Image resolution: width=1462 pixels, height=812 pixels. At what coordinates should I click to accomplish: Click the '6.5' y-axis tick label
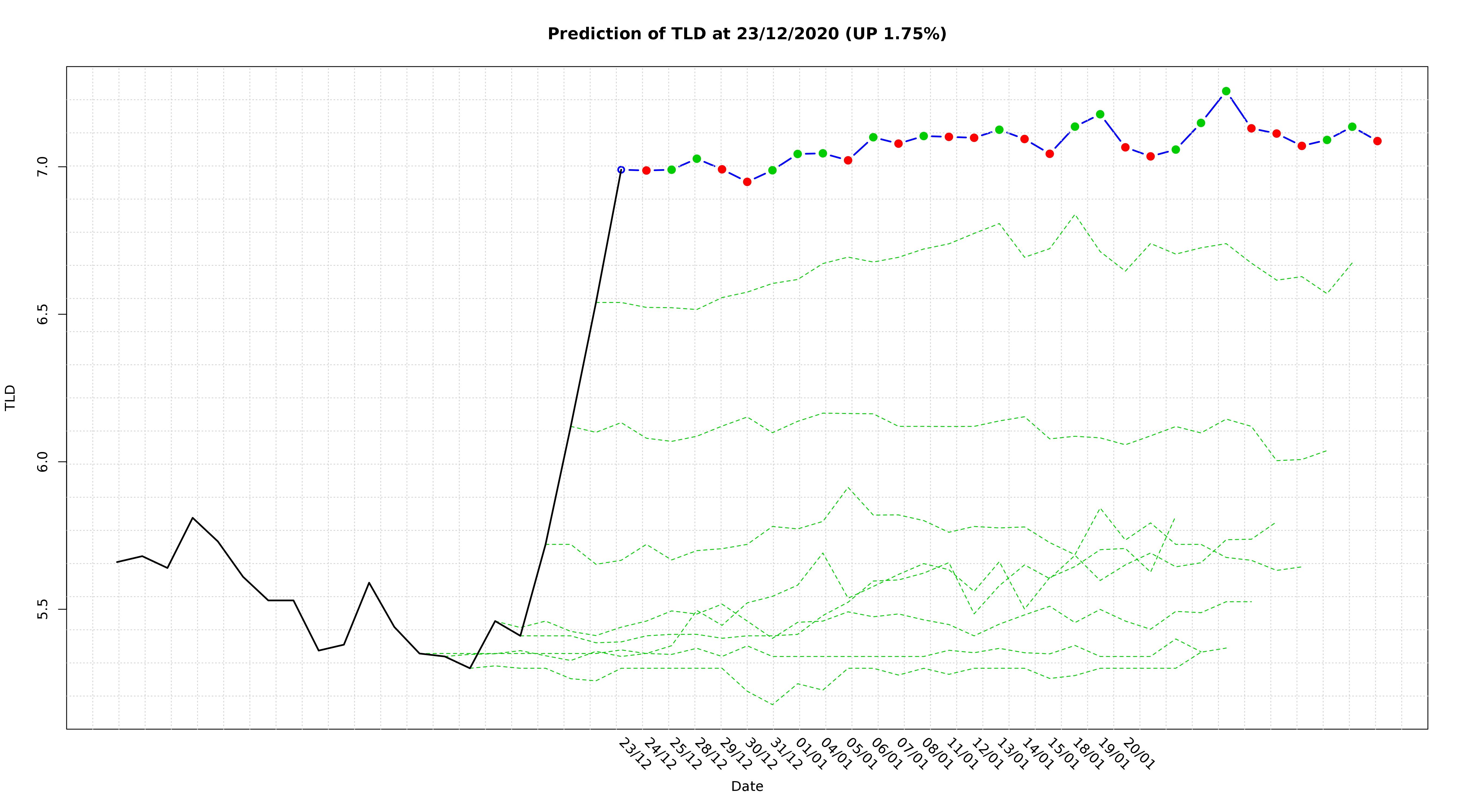click(43, 314)
